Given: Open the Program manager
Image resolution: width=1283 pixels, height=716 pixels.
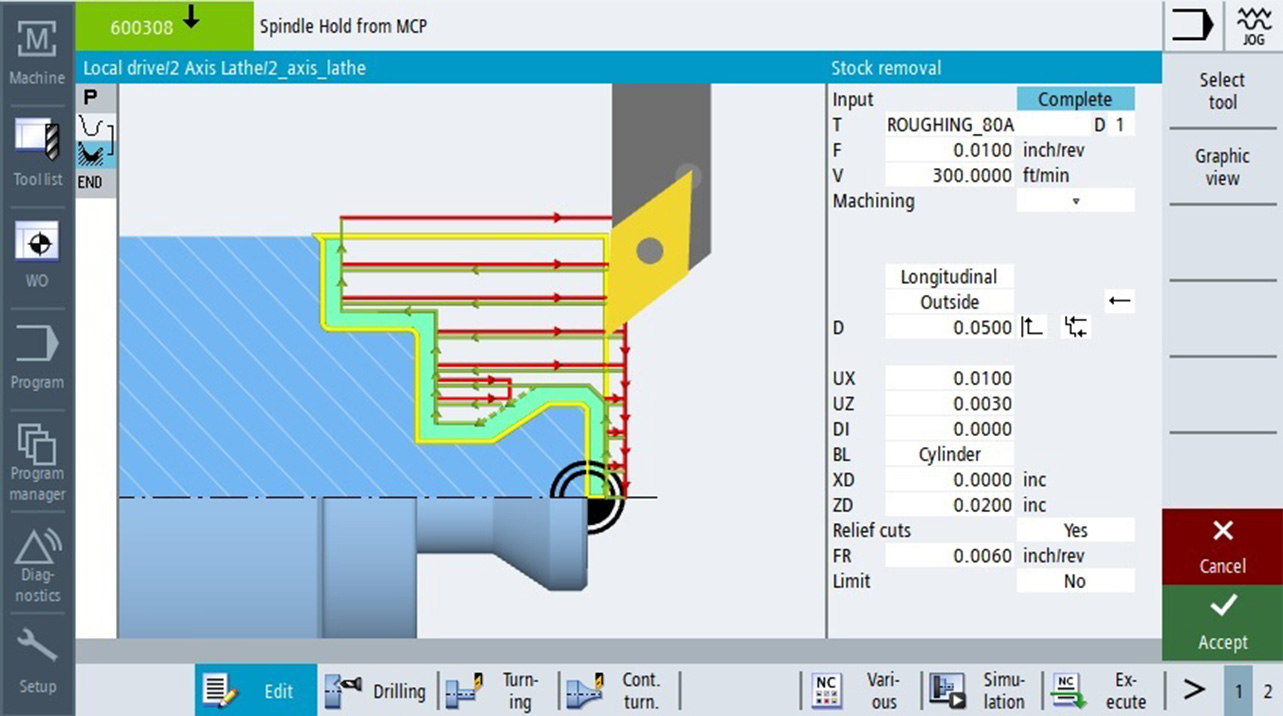Looking at the screenshot, I should pyautogui.click(x=37, y=460).
